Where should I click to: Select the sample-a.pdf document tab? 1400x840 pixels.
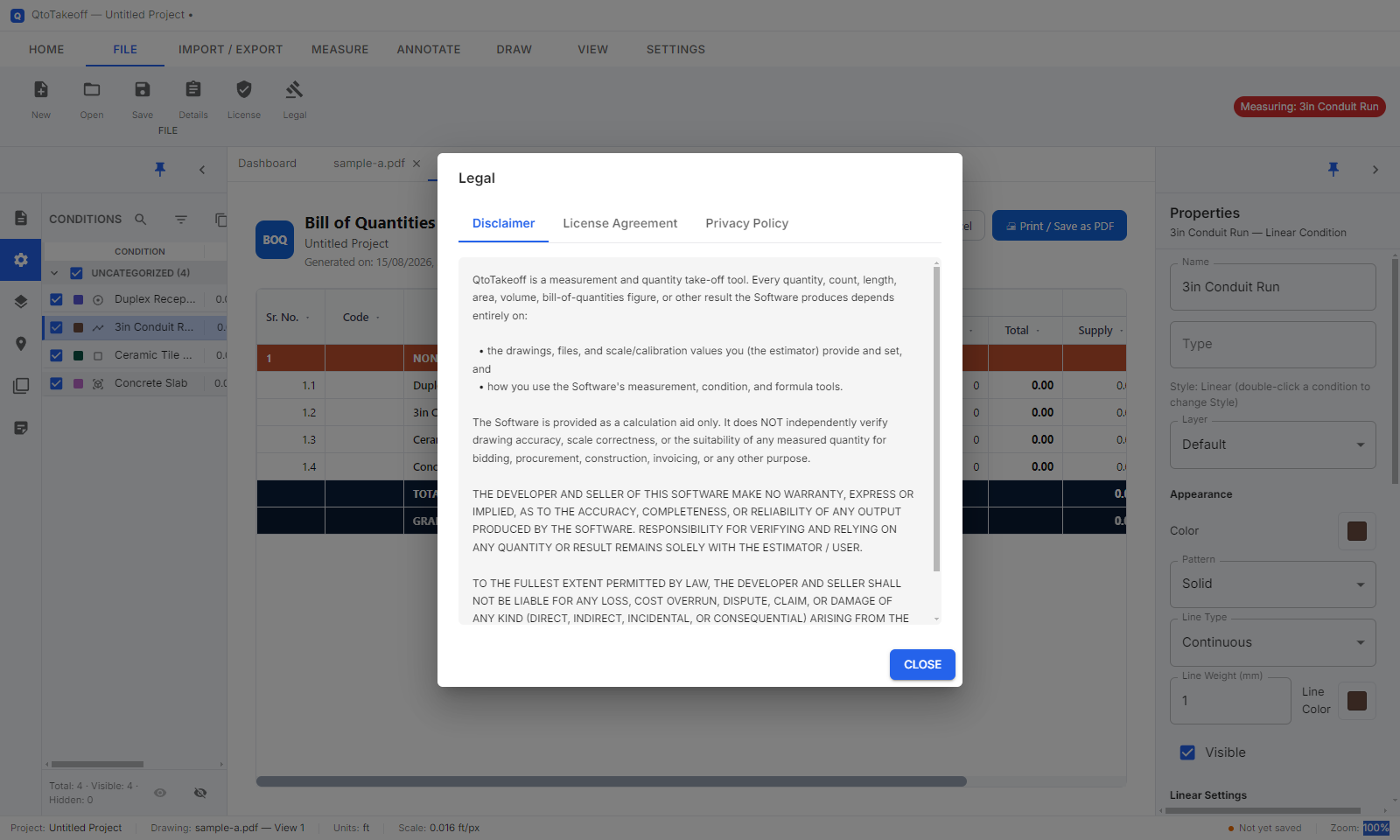[369, 164]
